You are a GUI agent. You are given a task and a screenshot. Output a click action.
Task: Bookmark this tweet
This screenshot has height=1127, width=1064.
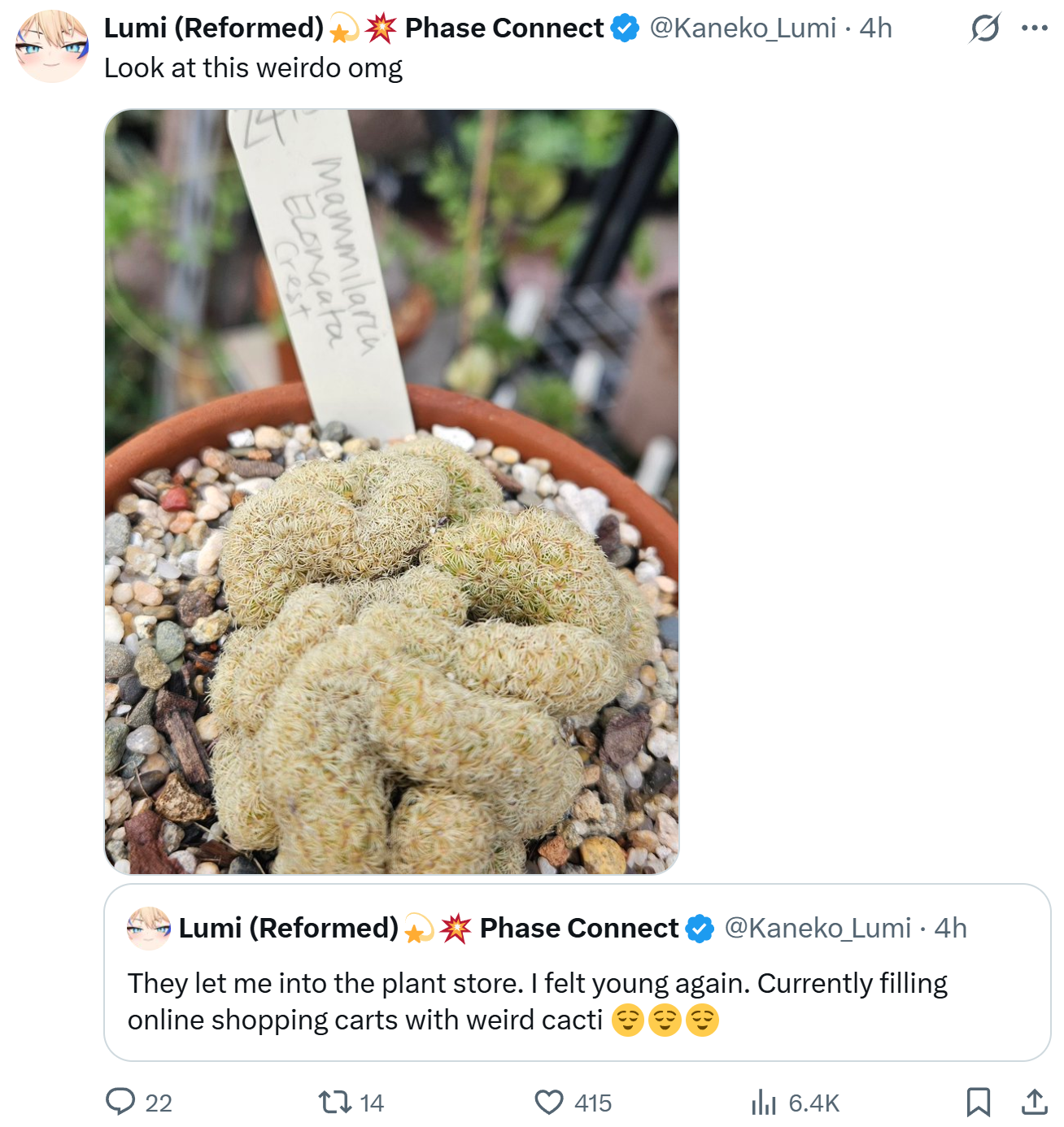pos(978,1102)
